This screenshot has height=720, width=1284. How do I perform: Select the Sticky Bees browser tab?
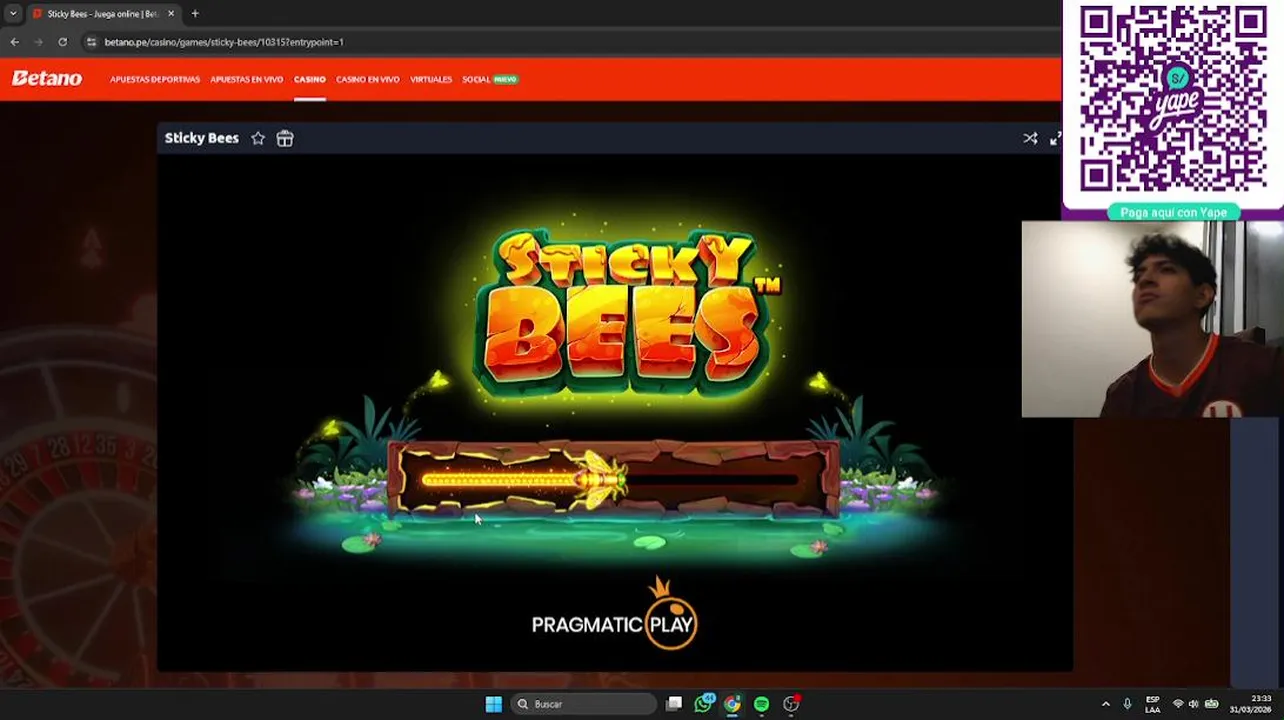(x=102, y=14)
